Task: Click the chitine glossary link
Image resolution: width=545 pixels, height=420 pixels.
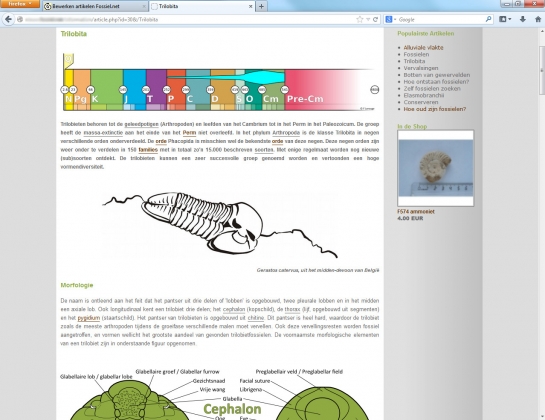Action: (256, 318)
